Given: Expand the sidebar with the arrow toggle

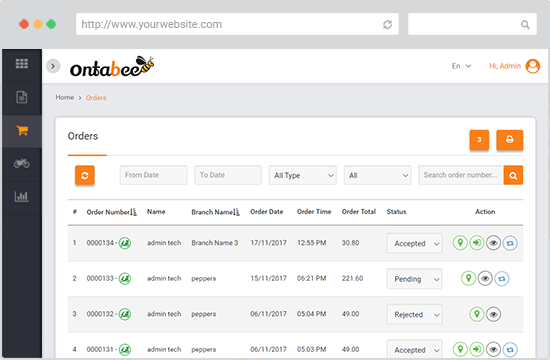Looking at the screenshot, I should coord(53,66).
